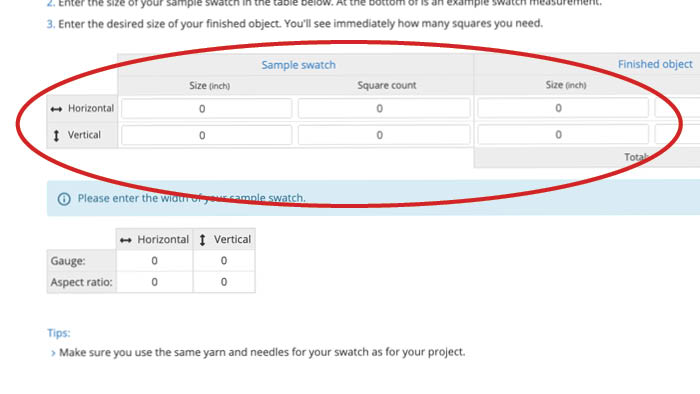The height and width of the screenshot is (394, 700).
Task: Click the Gauge: row label
Action: pyautogui.click(x=68, y=261)
